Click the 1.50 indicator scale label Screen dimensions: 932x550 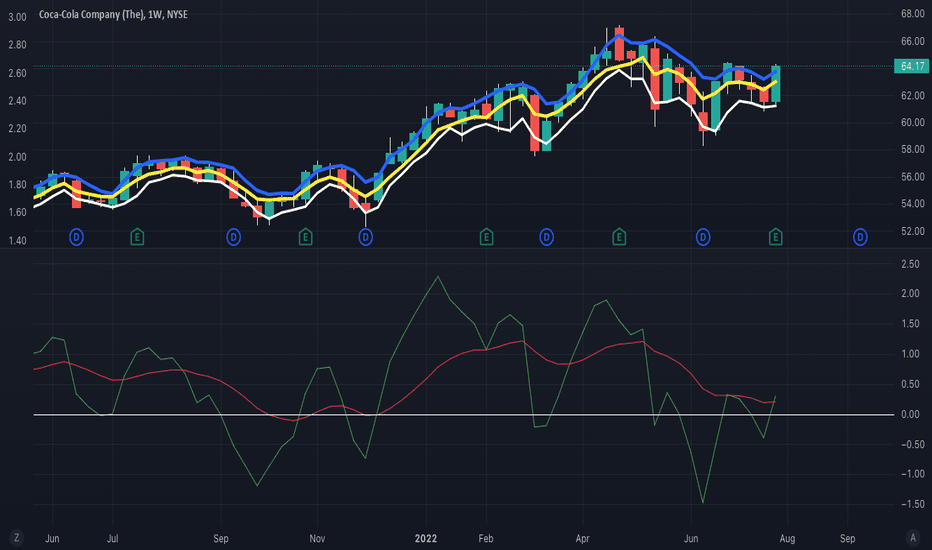pos(911,323)
